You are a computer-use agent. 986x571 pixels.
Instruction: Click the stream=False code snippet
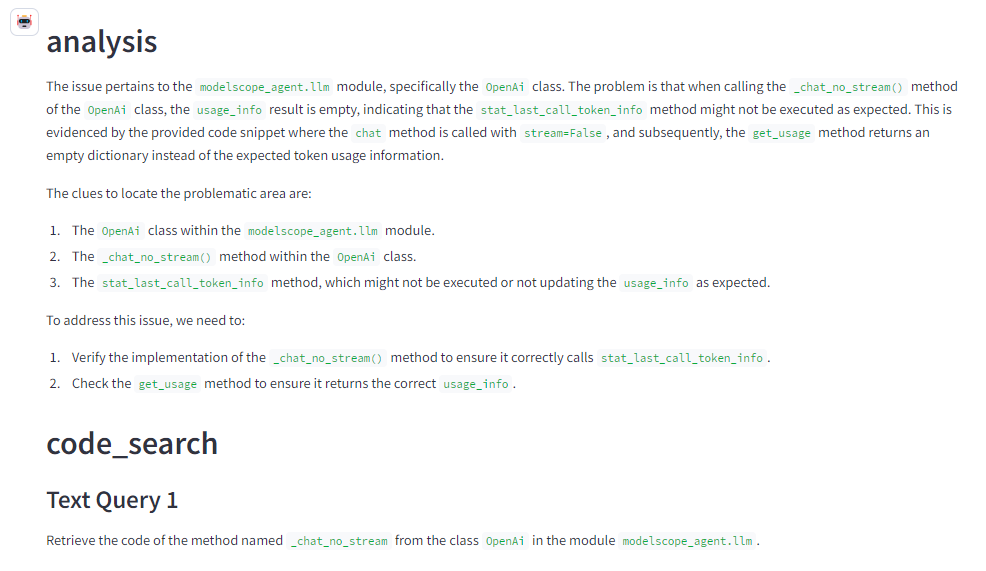[x=563, y=133]
